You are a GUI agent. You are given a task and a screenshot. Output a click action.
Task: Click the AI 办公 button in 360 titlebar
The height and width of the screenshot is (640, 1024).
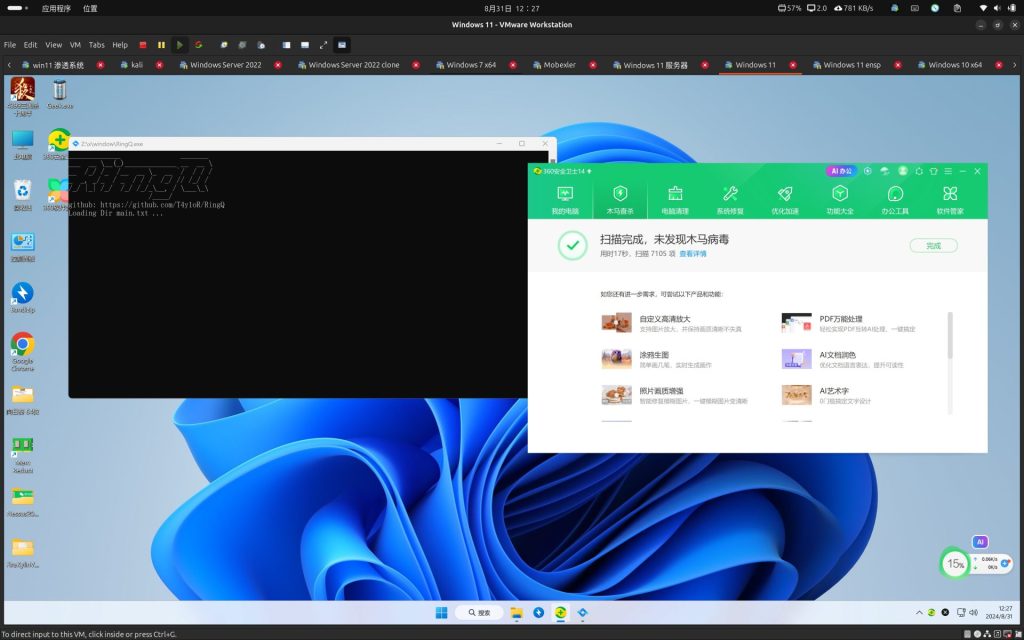tap(841, 171)
